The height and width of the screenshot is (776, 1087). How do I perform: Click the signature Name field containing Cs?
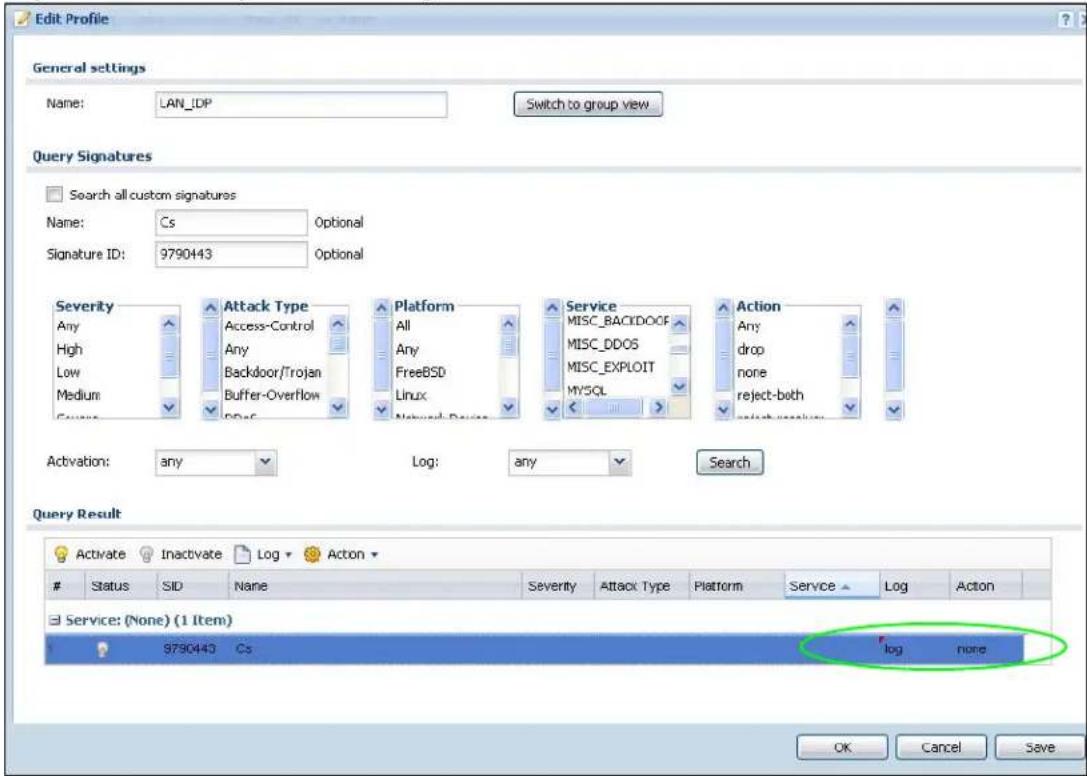231,223
